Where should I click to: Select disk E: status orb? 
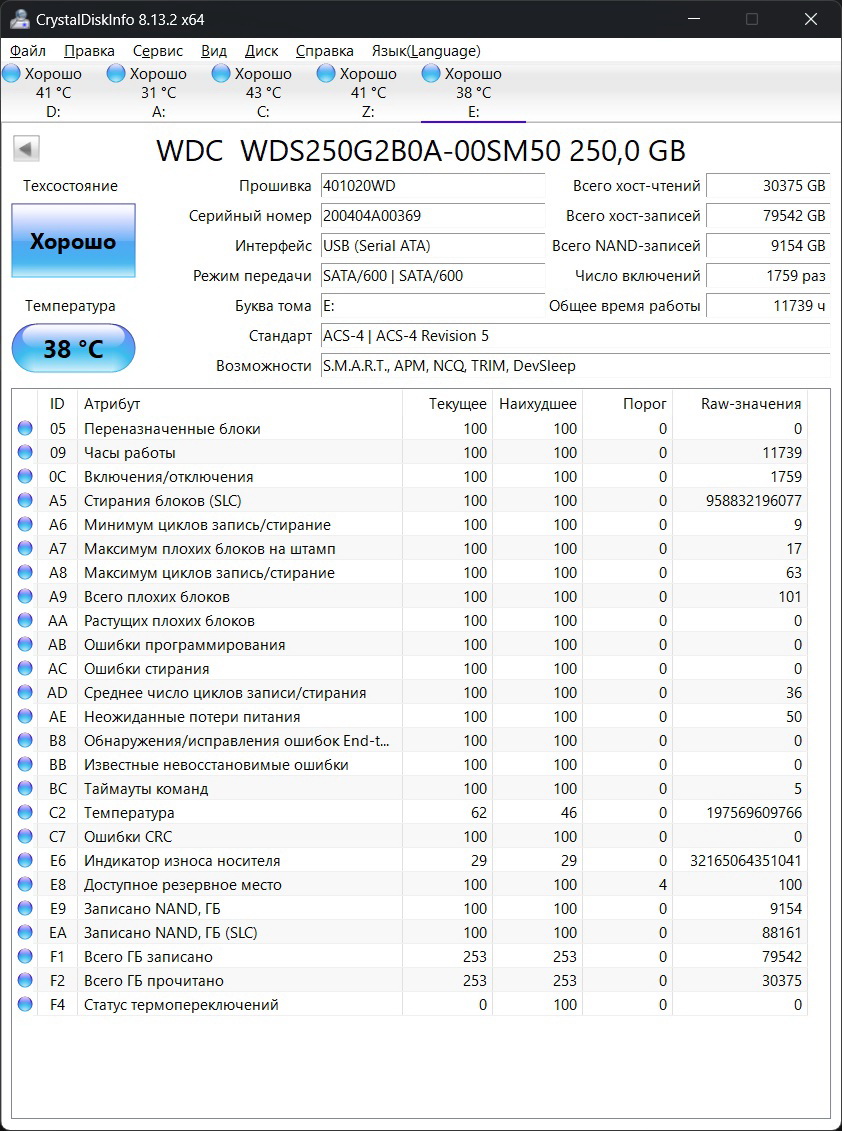coord(431,74)
